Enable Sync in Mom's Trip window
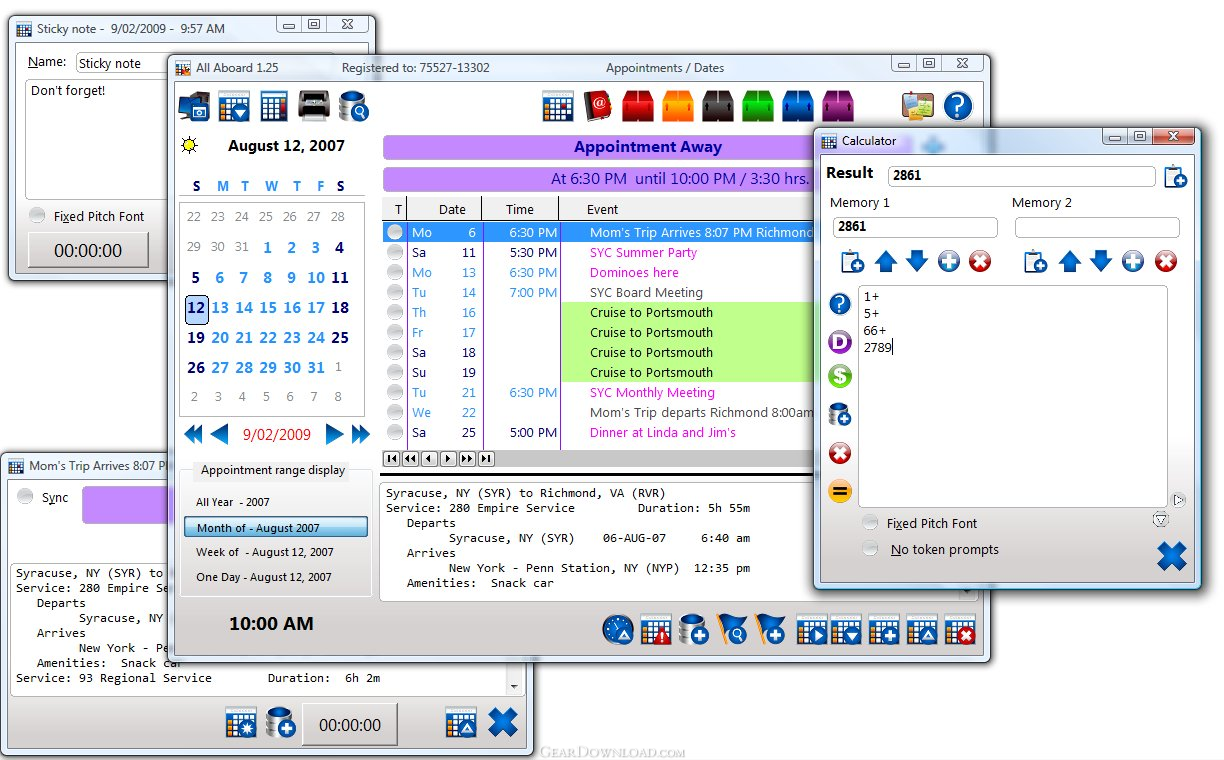The image size is (1224, 760). coord(26,497)
